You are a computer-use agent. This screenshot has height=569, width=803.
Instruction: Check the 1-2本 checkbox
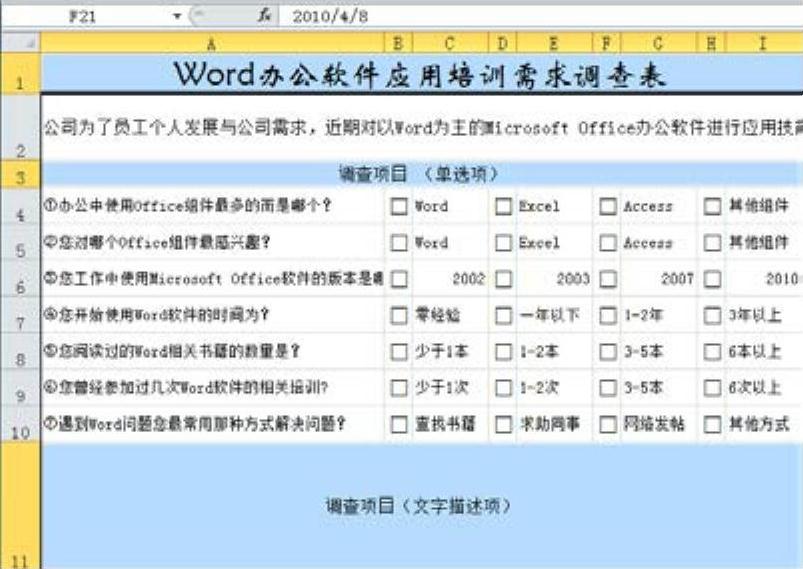[503, 352]
